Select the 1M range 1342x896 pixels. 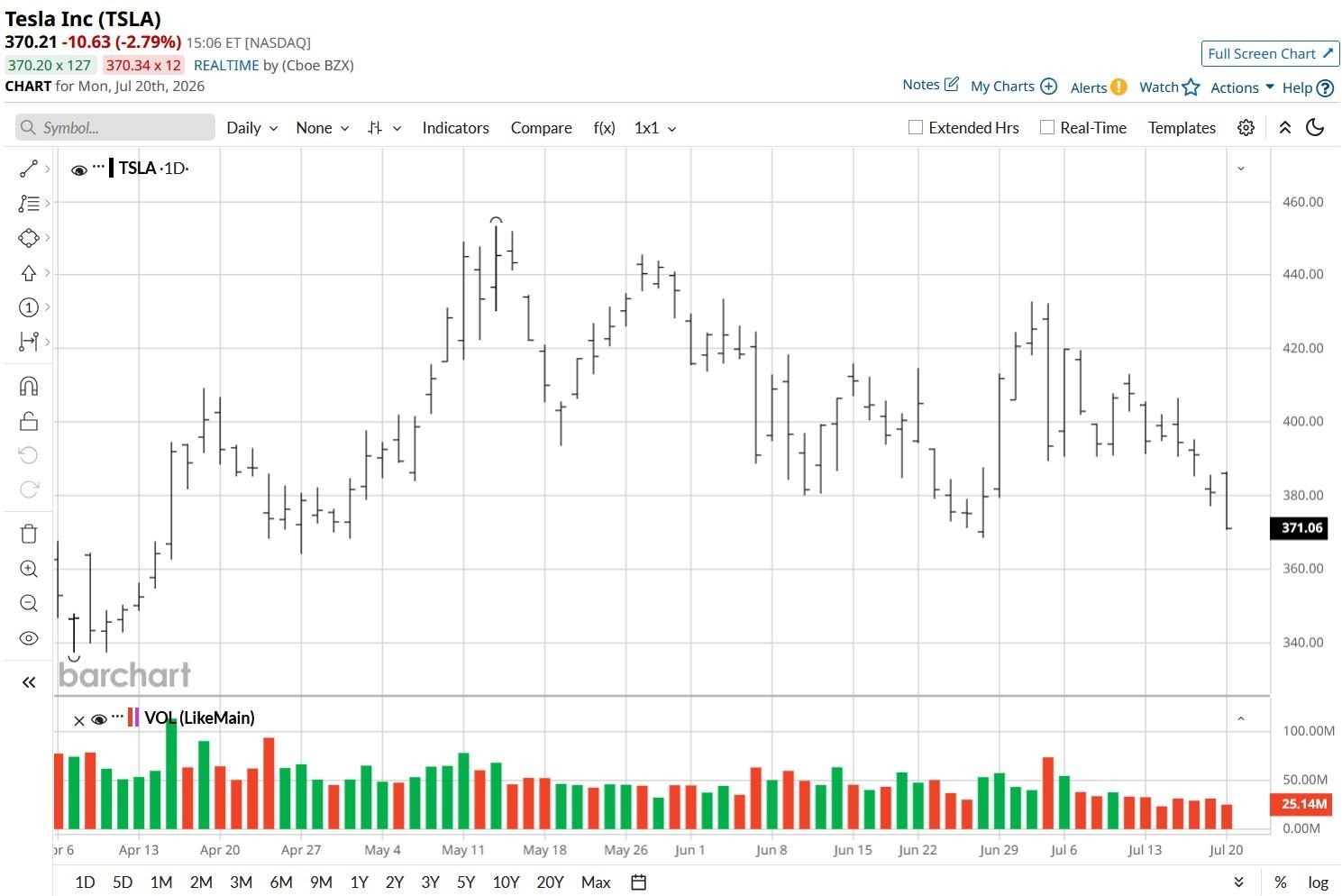point(161,882)
